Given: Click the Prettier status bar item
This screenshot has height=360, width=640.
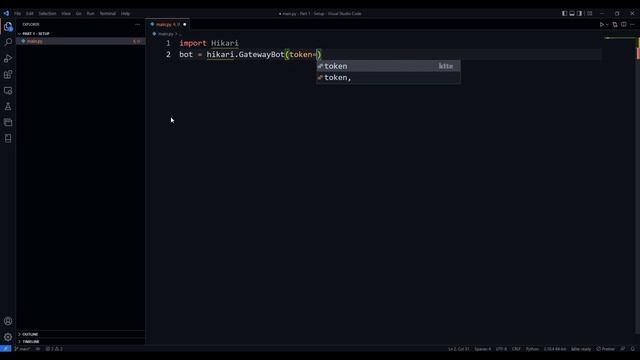Looking at the screenshot, I should [606, 349].
